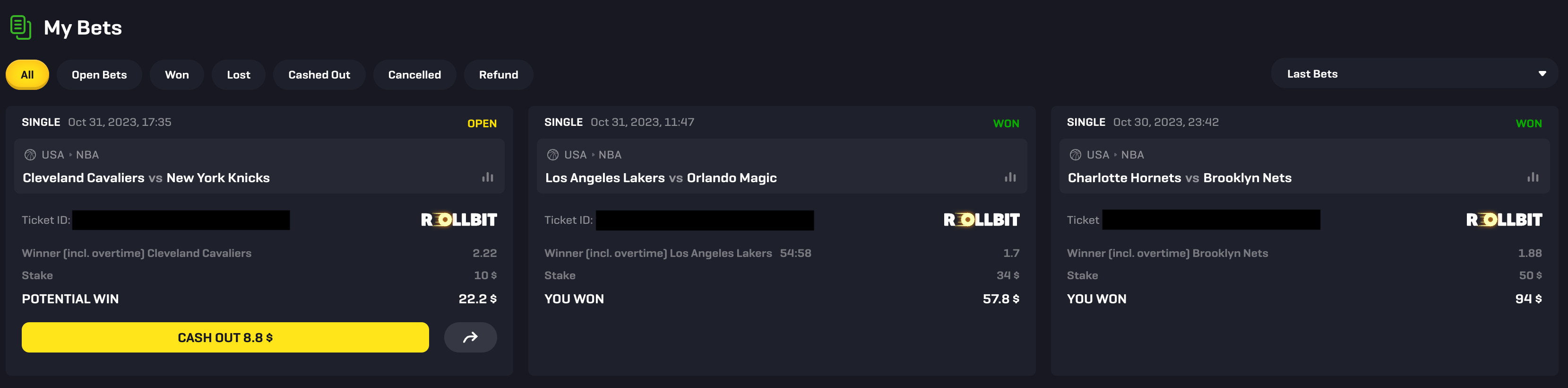The height and width of the screenshot is (388, 1568).
Task: Filter bets by Lost
Action: point(239,75)
